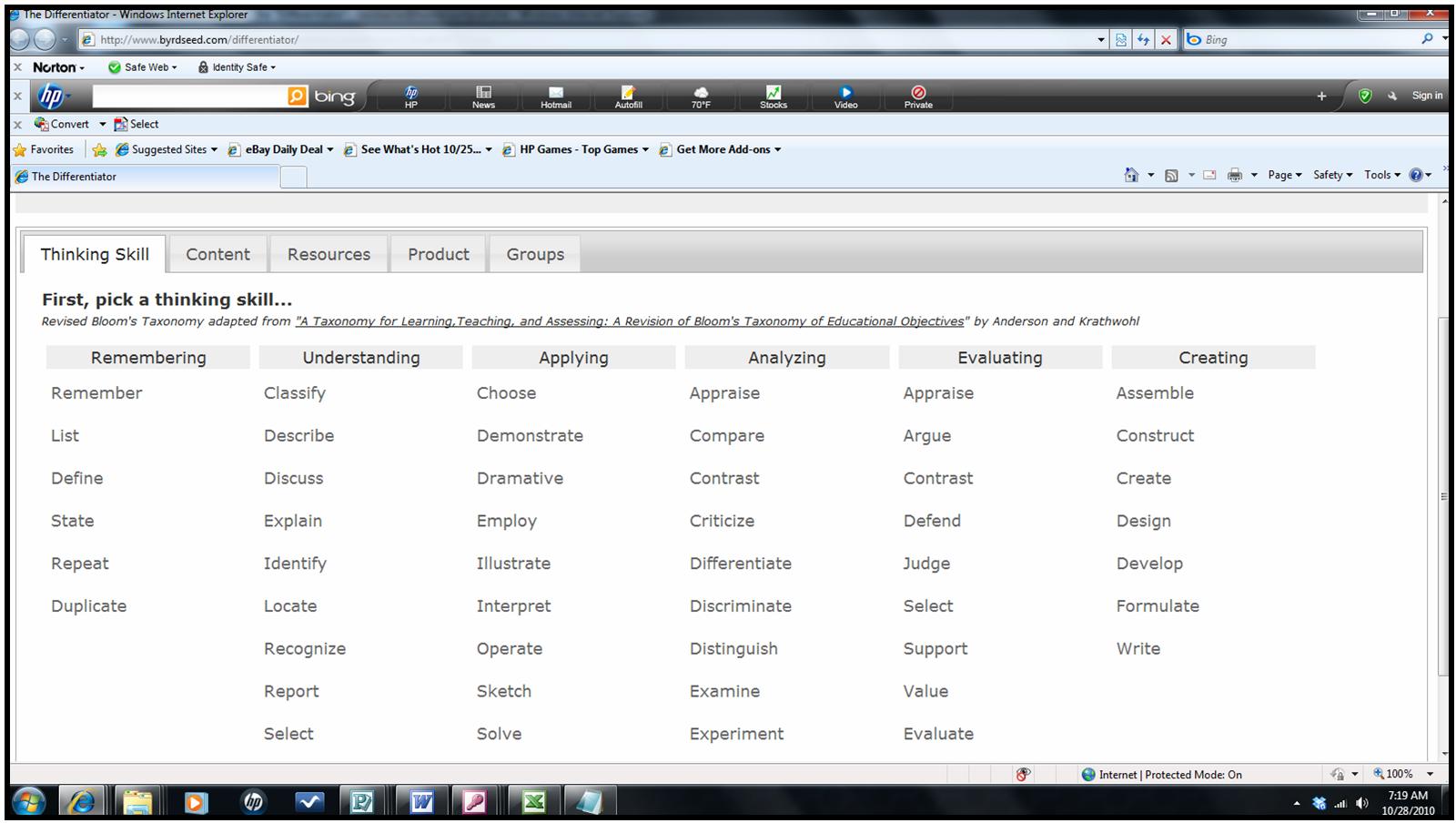This screenshot has height=823, width=1456.
Task: Select Demonstrate under Applying
Action: click(x=530, y=436)
